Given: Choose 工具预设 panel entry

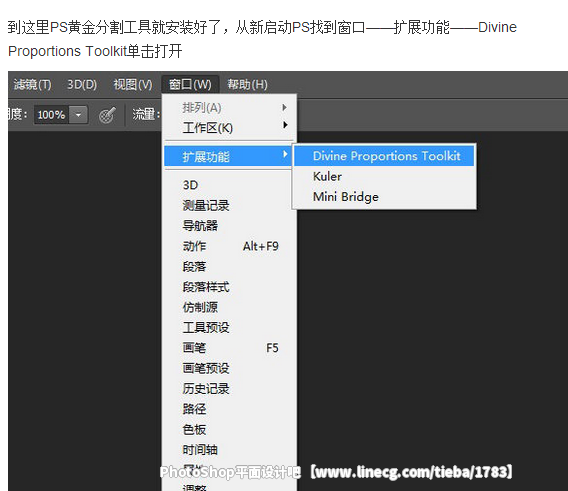Looking at the screenshot, I should [x=230, y=328].
